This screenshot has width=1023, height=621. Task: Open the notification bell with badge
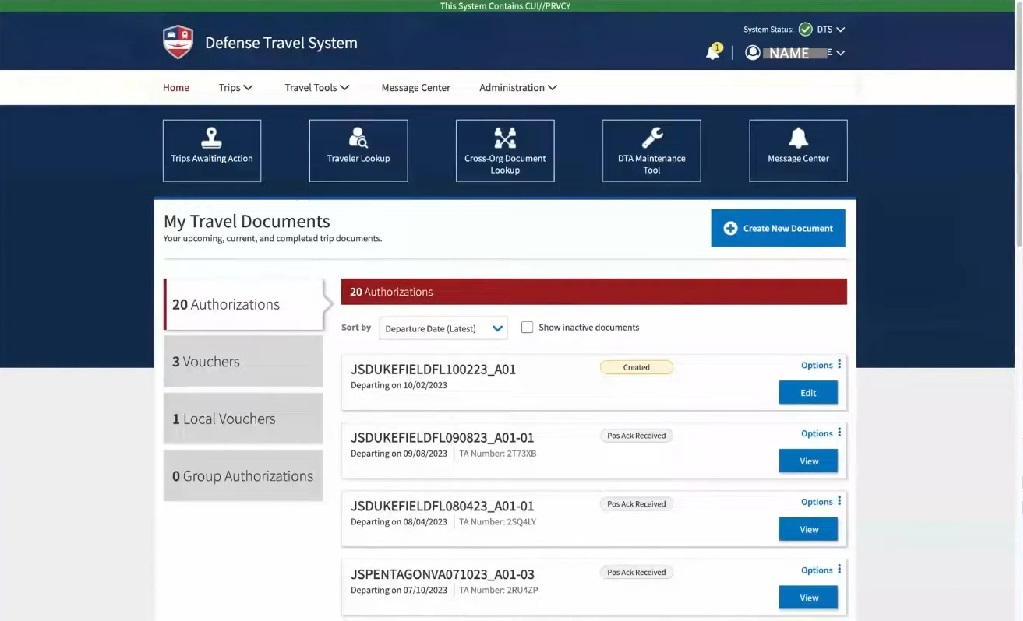point(714,52)
